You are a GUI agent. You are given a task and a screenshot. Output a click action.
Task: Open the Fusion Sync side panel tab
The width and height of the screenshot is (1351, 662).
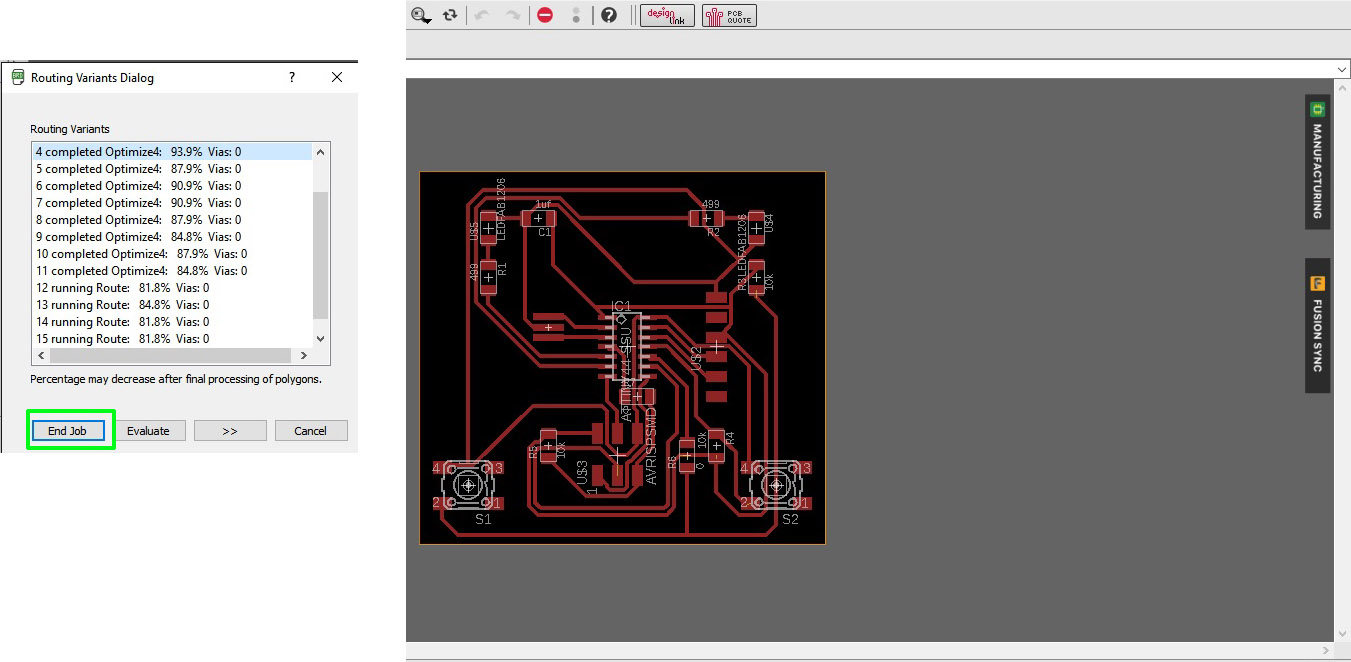[x=1317, y=325]
